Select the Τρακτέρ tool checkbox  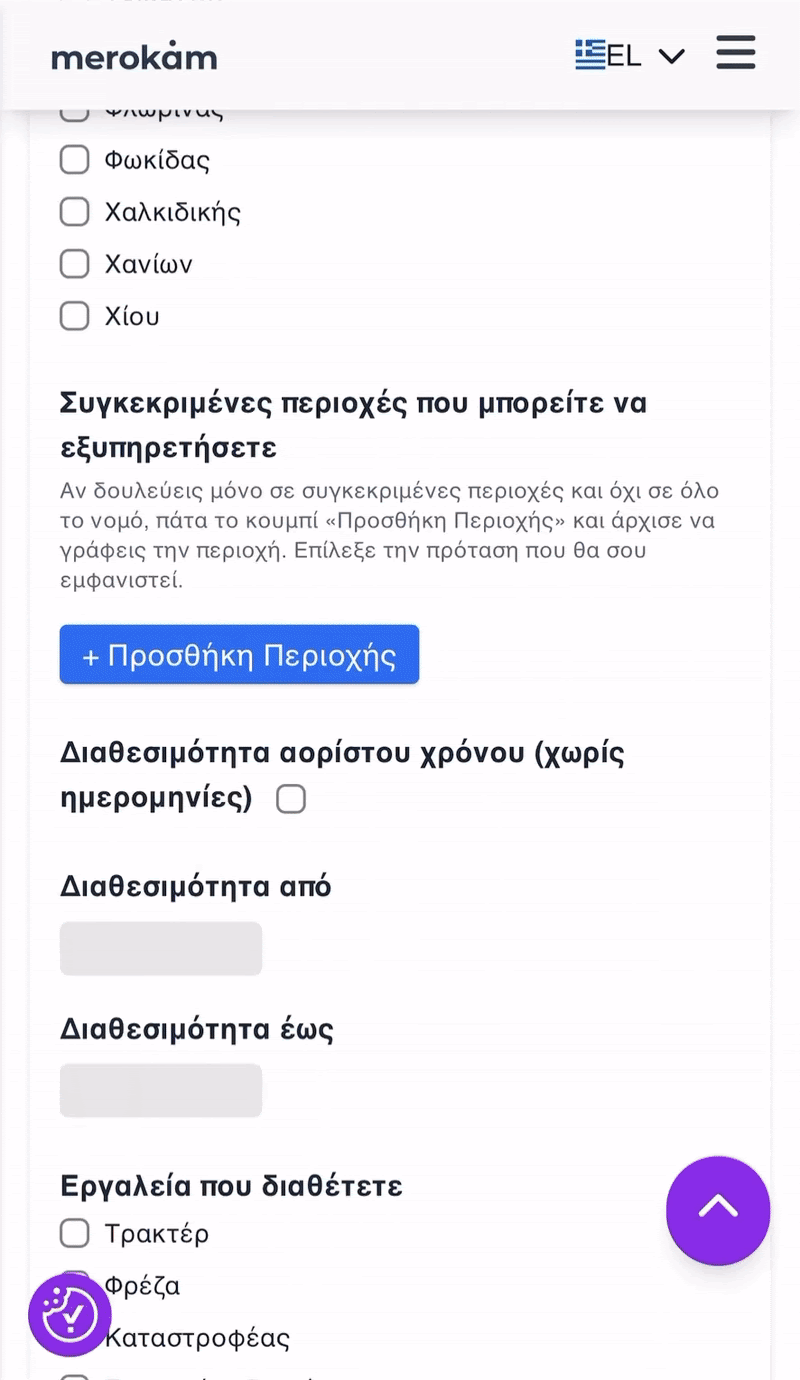coord(75,1233)
